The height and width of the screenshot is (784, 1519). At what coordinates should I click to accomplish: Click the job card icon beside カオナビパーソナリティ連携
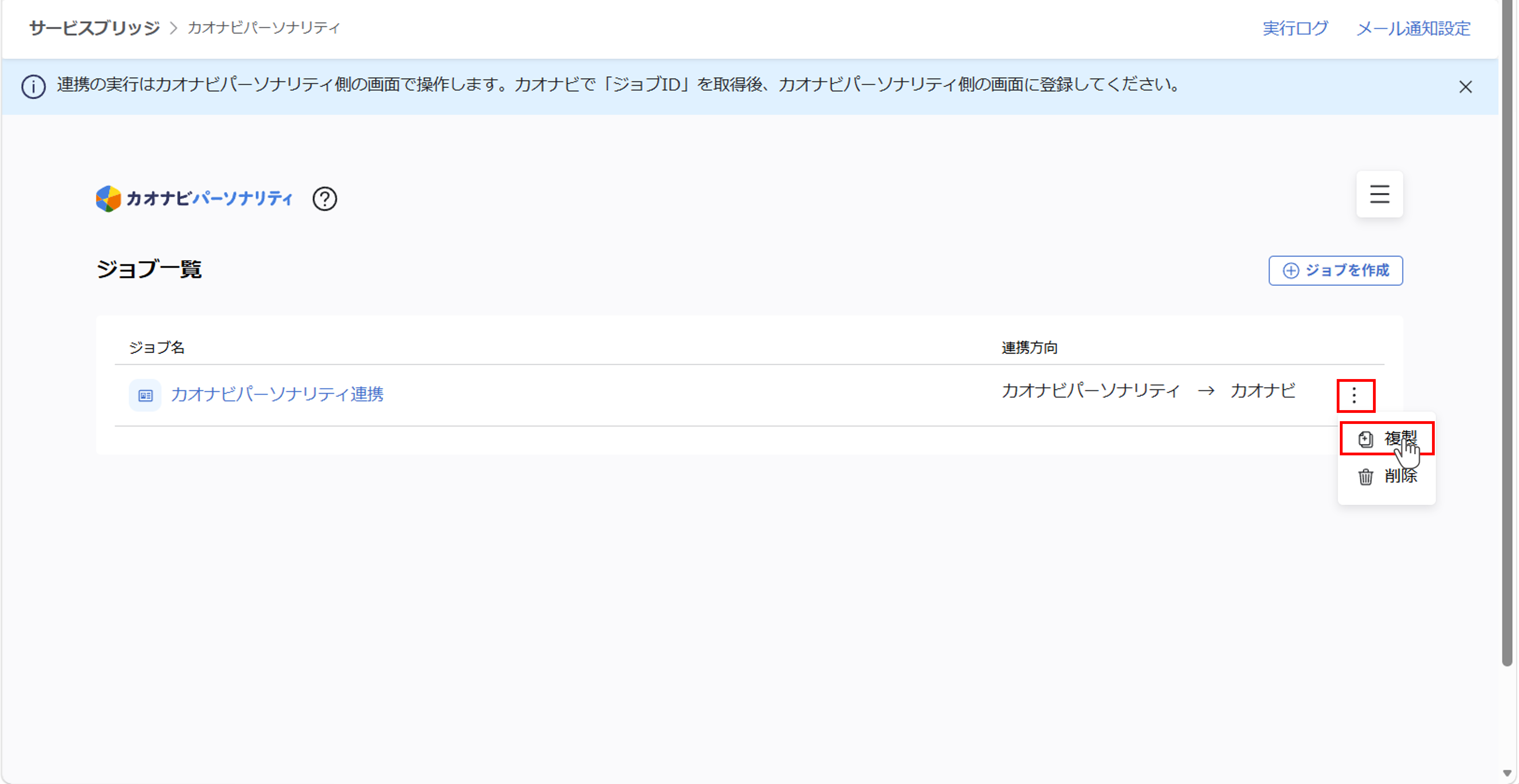pos(145,395)
